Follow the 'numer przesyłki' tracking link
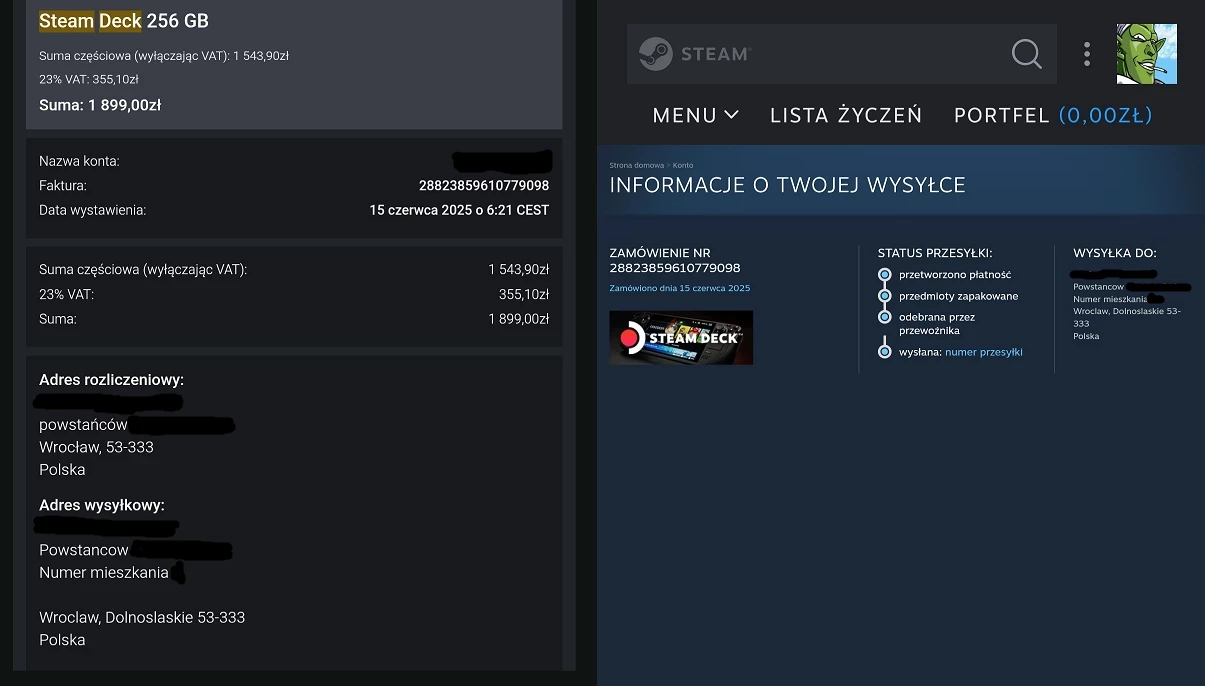The width and height of the screenshot is (1205, 686). (986, 351)
